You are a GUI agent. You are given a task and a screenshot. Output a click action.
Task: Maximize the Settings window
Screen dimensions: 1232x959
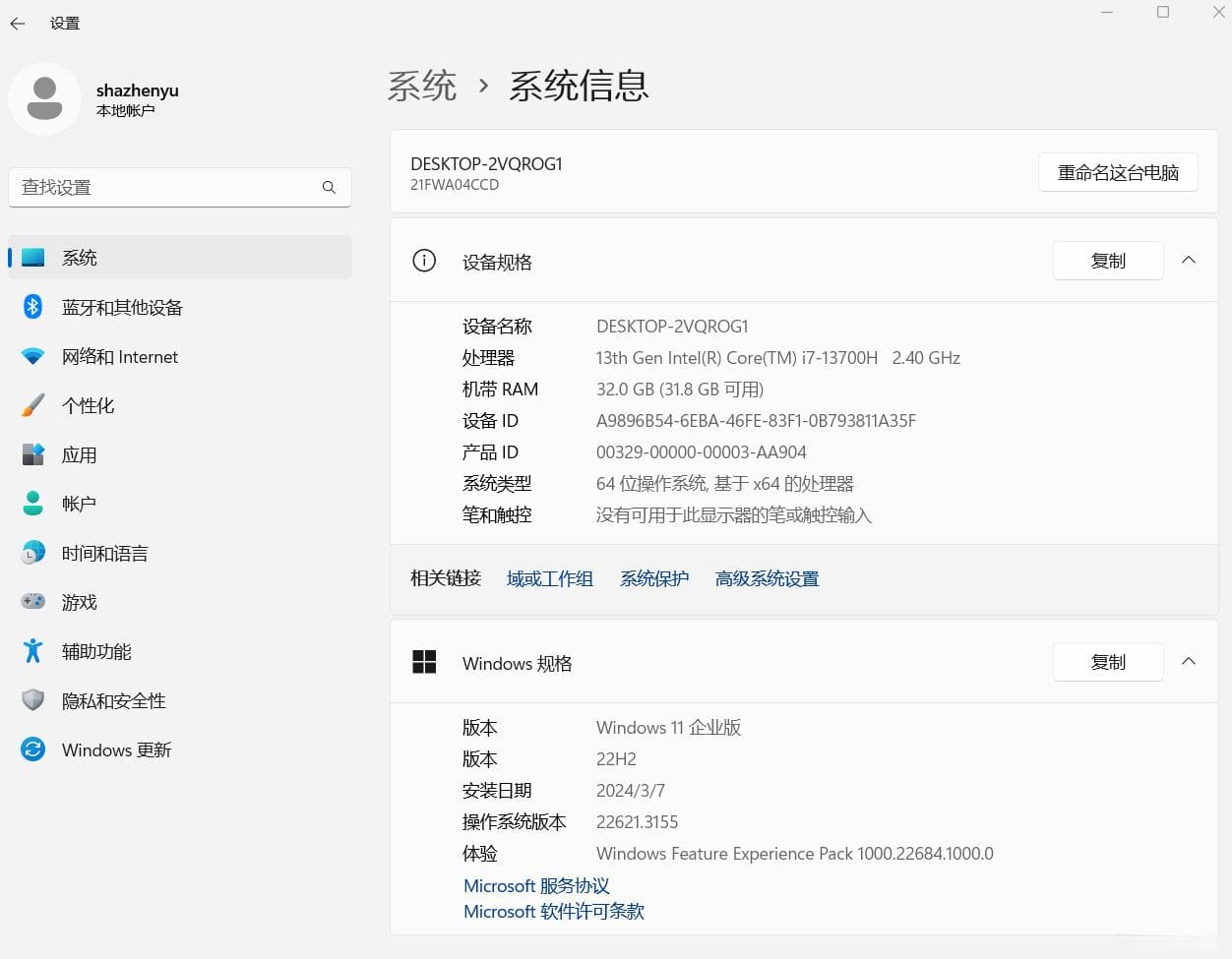pyautogui.click(x=1163, y=12)
